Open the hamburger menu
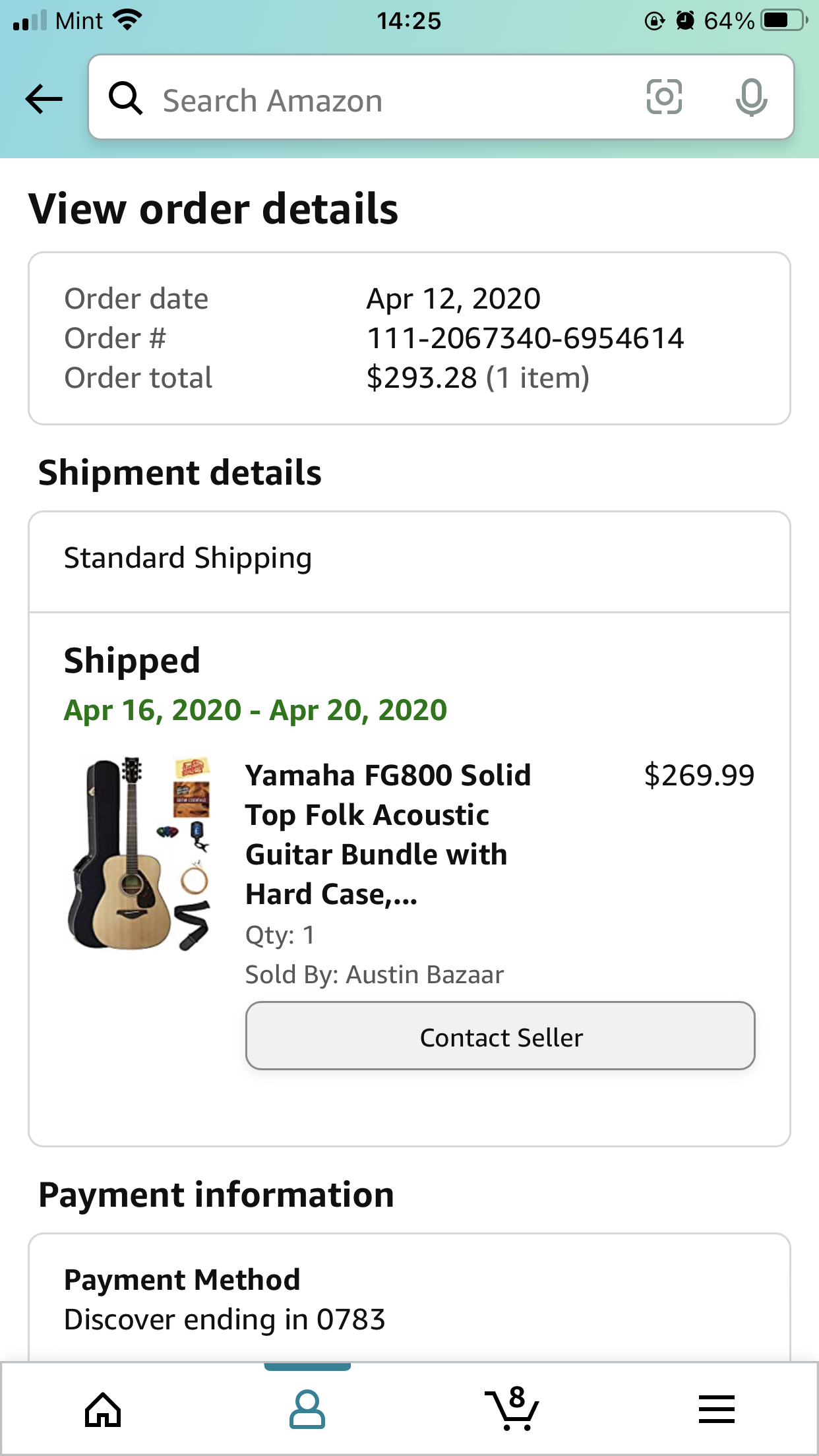This screenshot has height=1456, width=819. point(717,1410)
